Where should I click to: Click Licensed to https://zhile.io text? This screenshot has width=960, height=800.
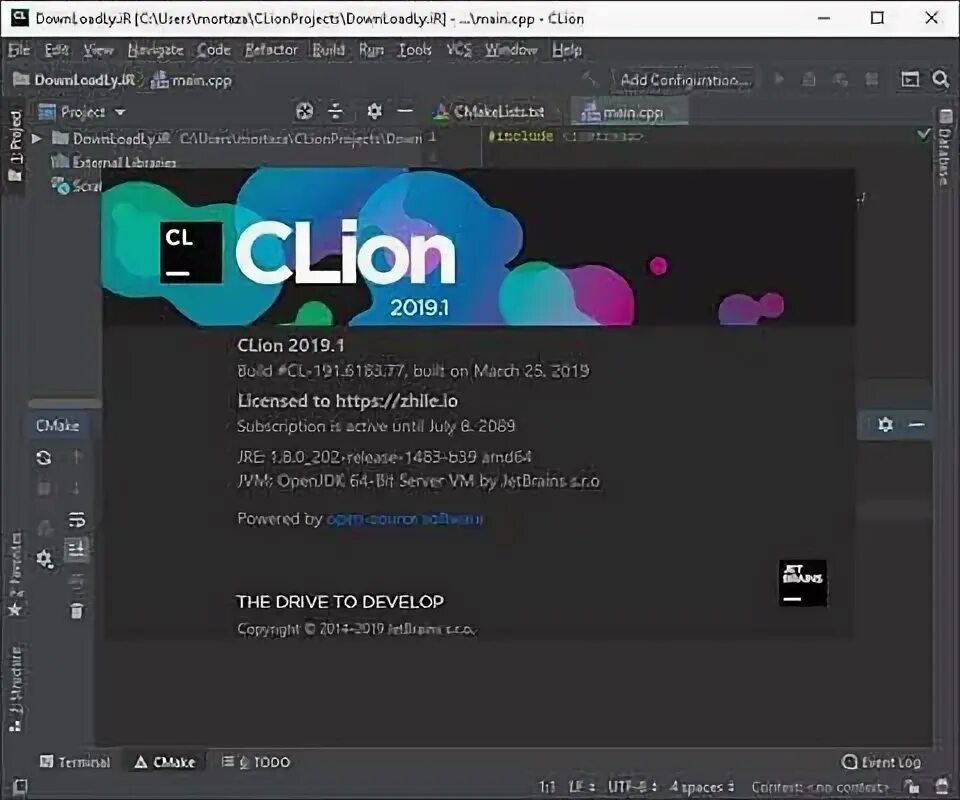tap(347, 401)
